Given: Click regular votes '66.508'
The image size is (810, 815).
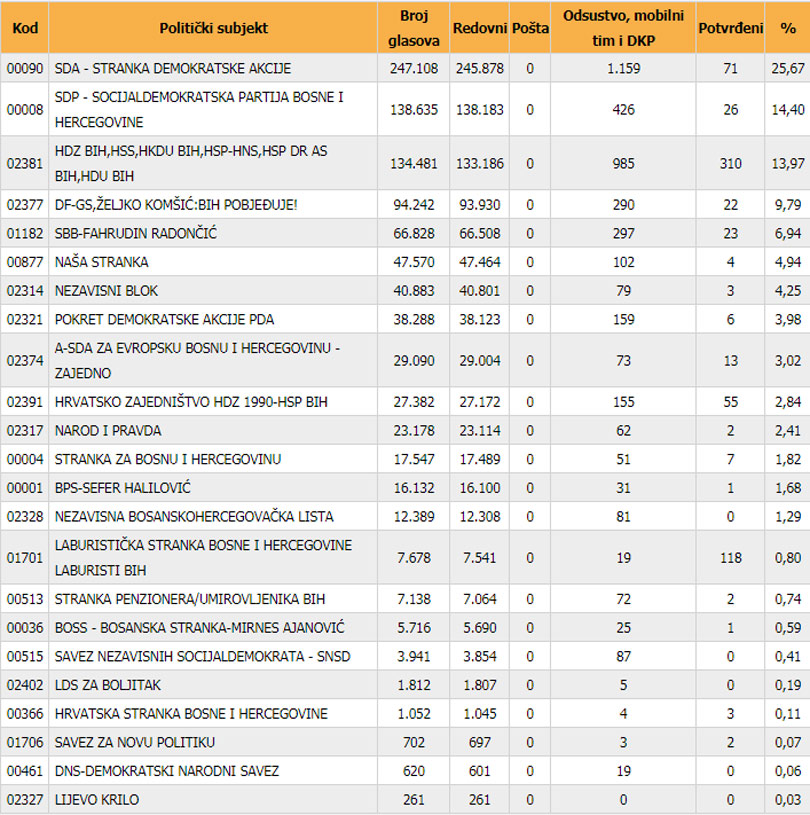Looking at the screenshot, I should (x=479, y=233).
